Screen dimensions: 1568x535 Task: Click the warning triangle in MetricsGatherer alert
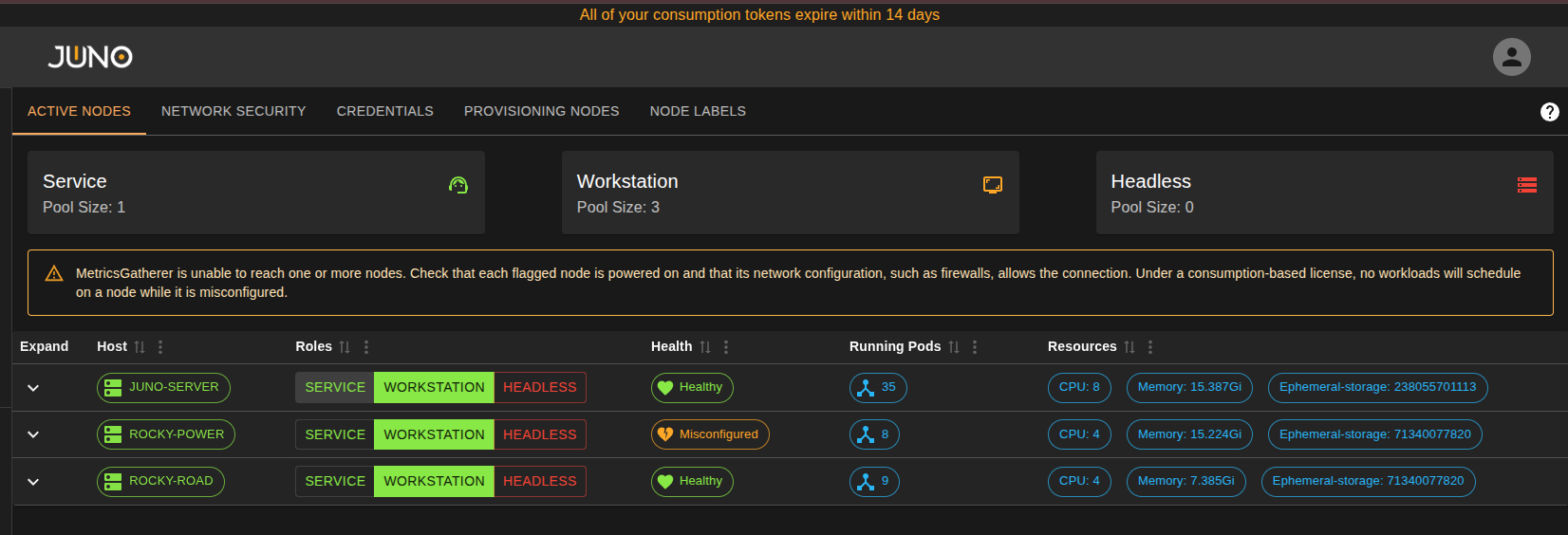54,273
